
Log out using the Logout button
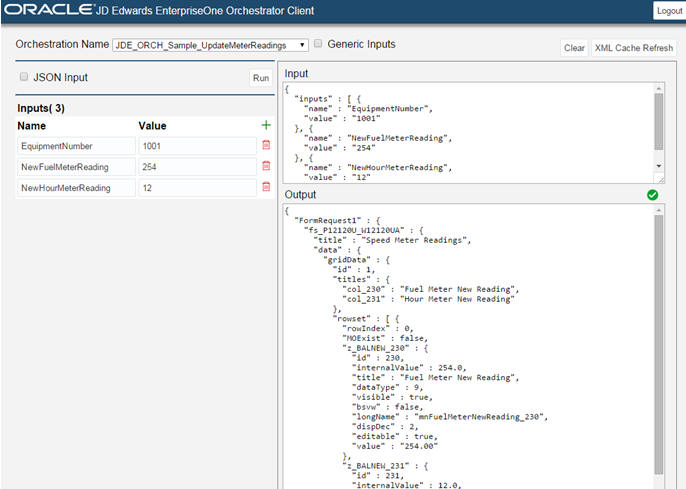(669, 11)
